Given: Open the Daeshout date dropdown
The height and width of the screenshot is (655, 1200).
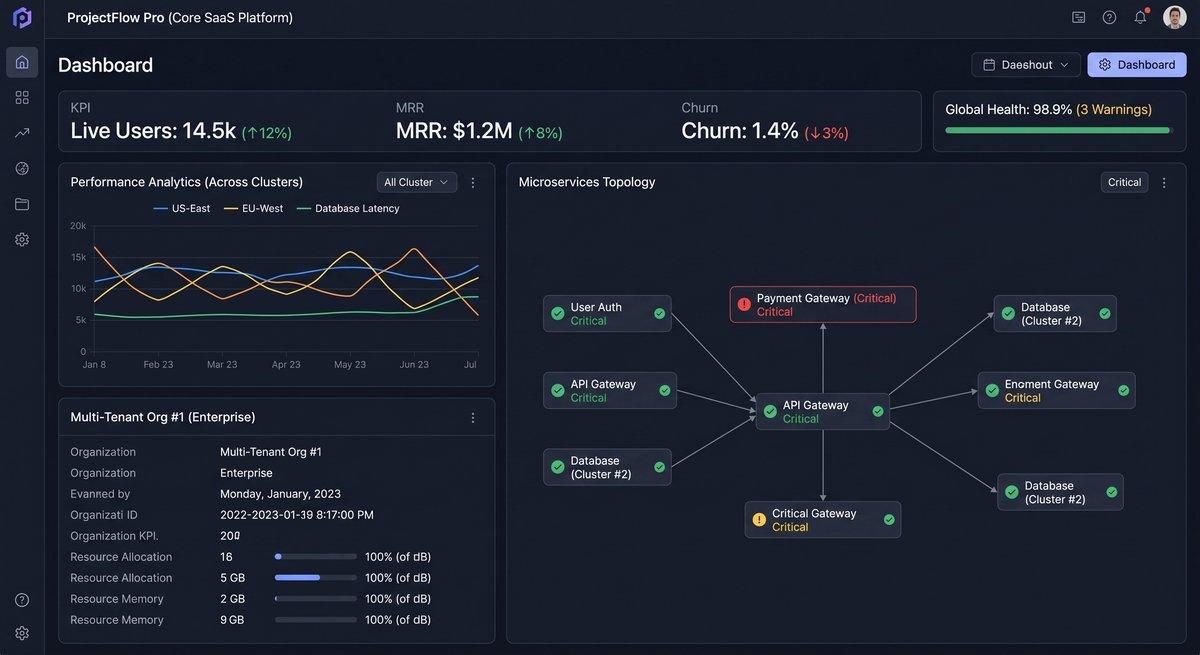Looking at the screenshot, I should coord(1026,65).
